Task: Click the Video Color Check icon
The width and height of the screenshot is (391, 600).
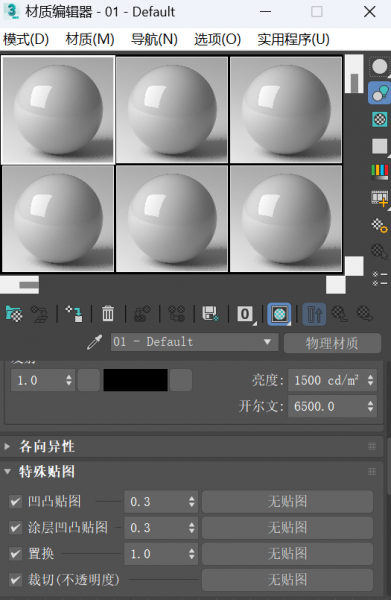Action: 380,172
